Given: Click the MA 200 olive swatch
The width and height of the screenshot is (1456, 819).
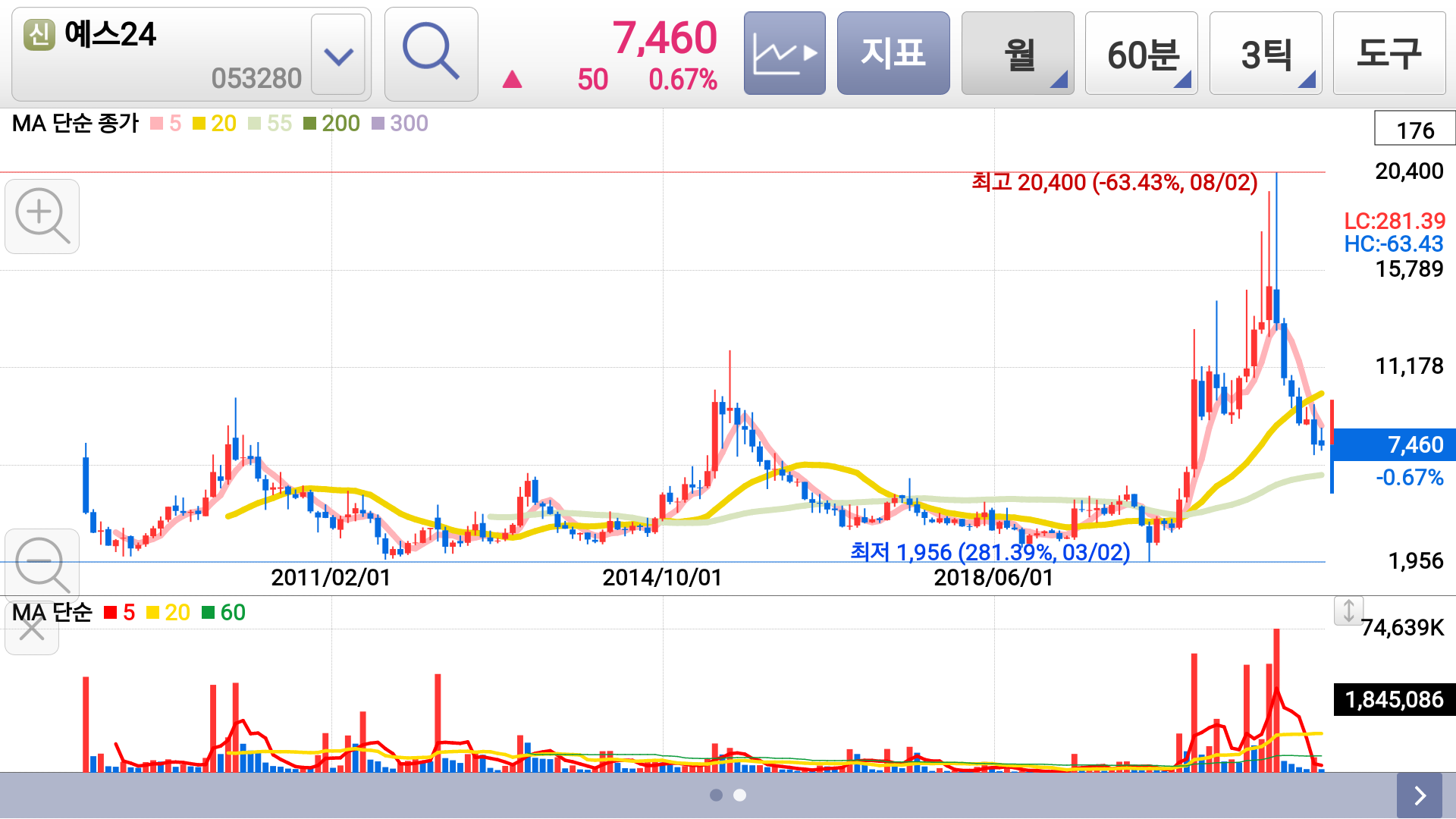Looking at the screenshot, I should (309, 124).
